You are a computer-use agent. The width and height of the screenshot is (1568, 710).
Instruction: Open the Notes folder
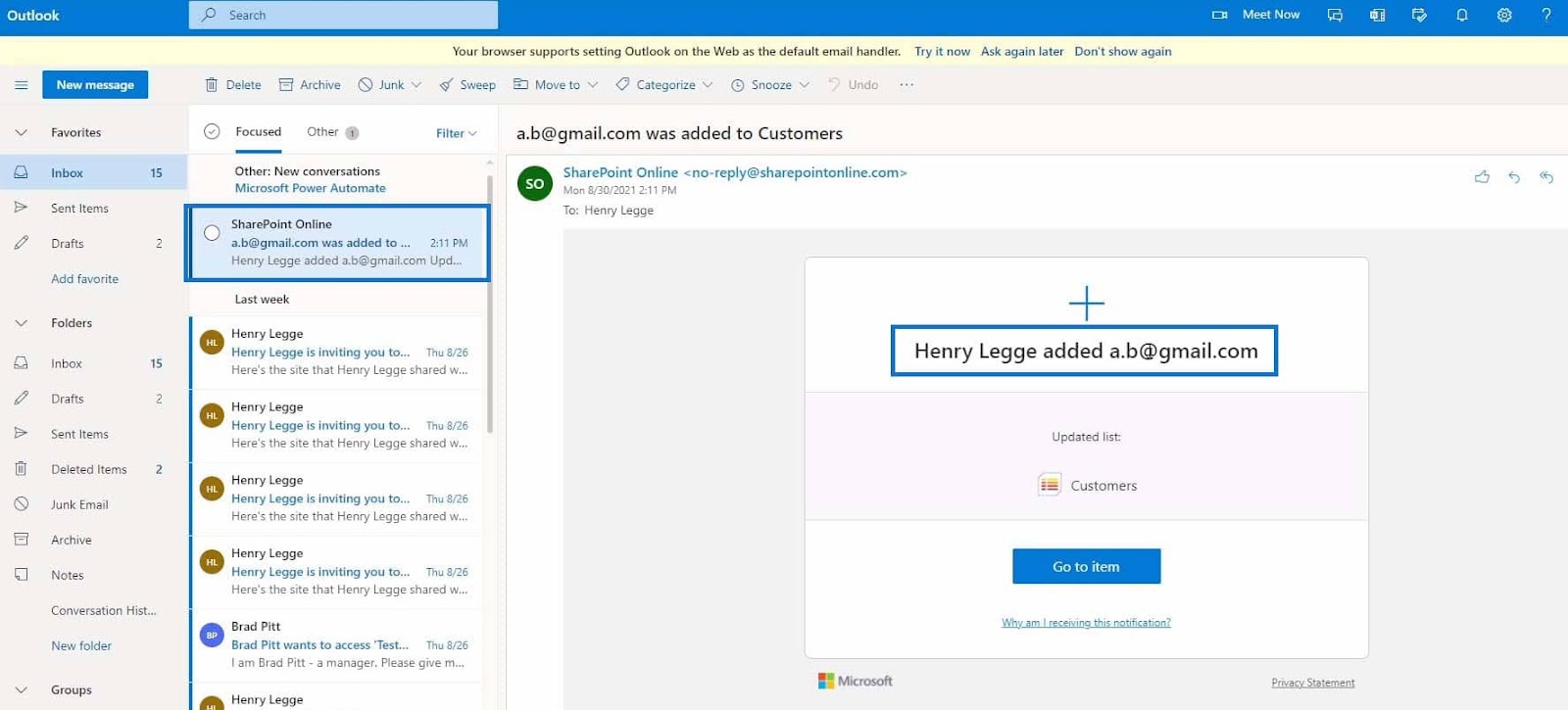click(68, 576)
